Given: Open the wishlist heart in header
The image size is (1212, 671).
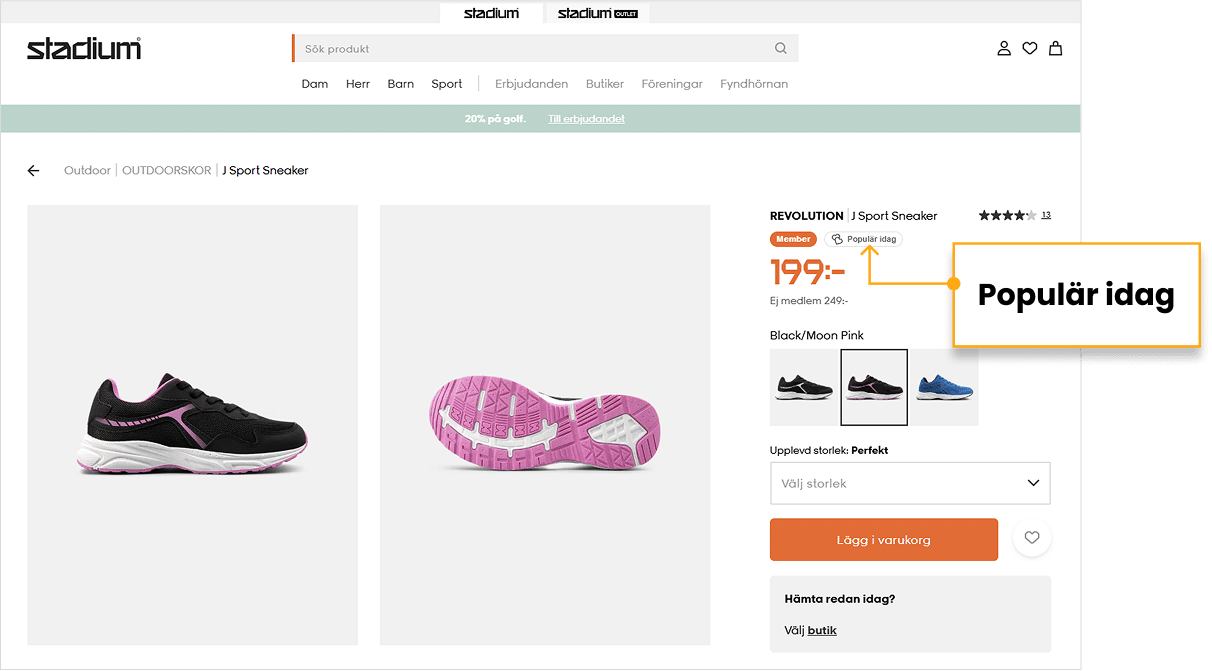Looking at the screenshot, I should pos(1029,48).
